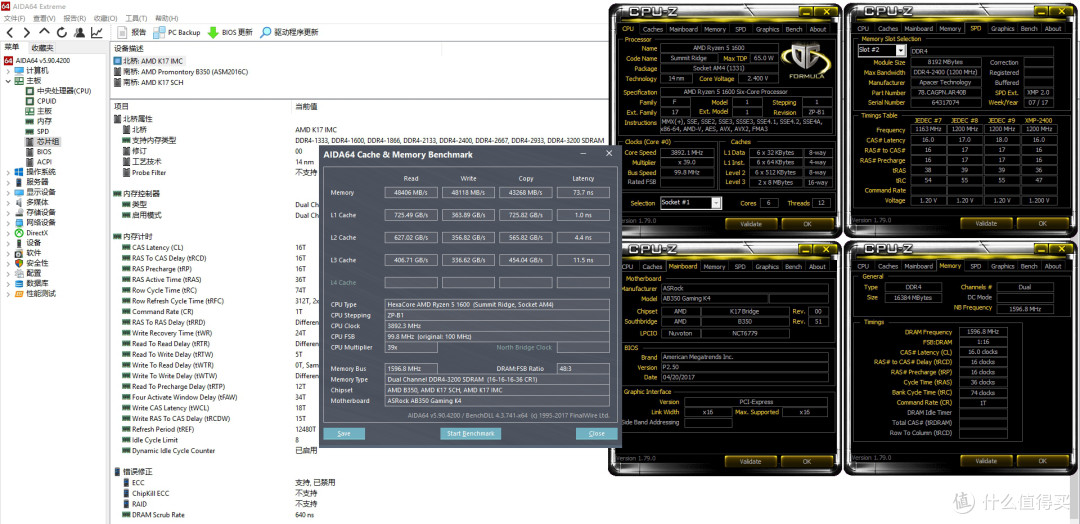
Task: Expand the 显示设备 display node
Action: point(8,192)
